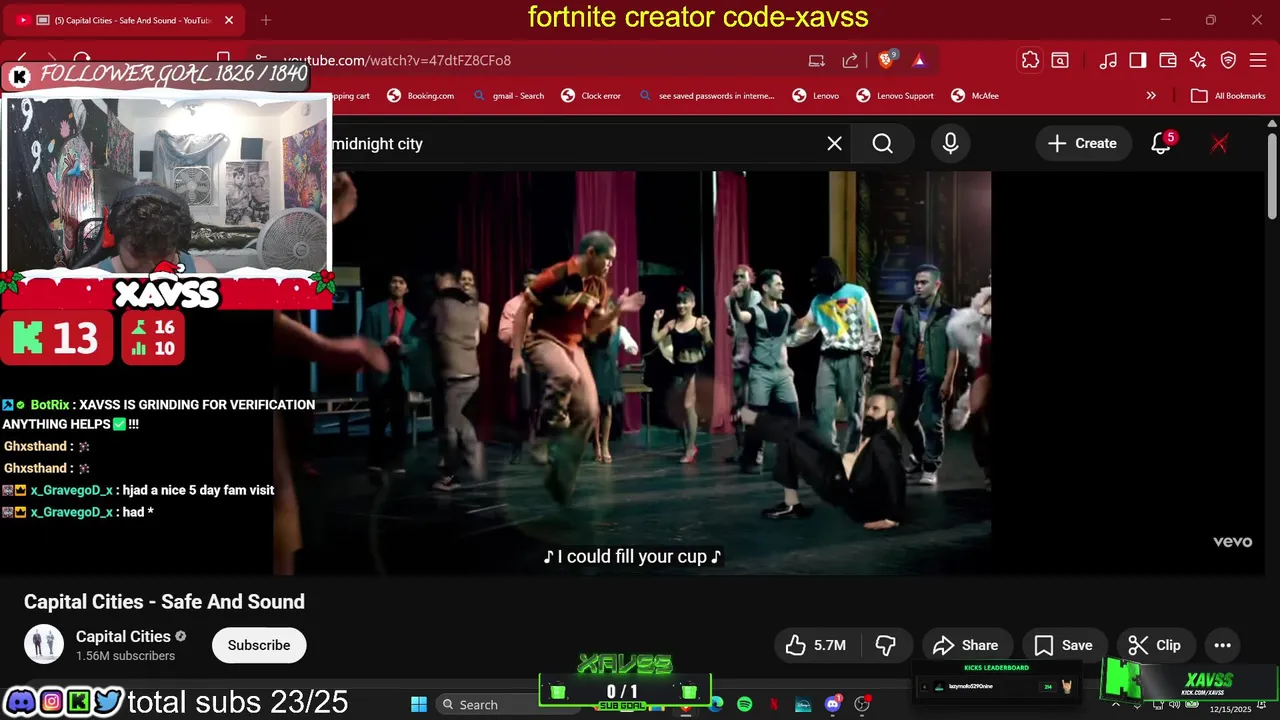Screen dimensions: 1280x720
Task: Open gmail - Search bookmark
Action: tap(509, 96)
